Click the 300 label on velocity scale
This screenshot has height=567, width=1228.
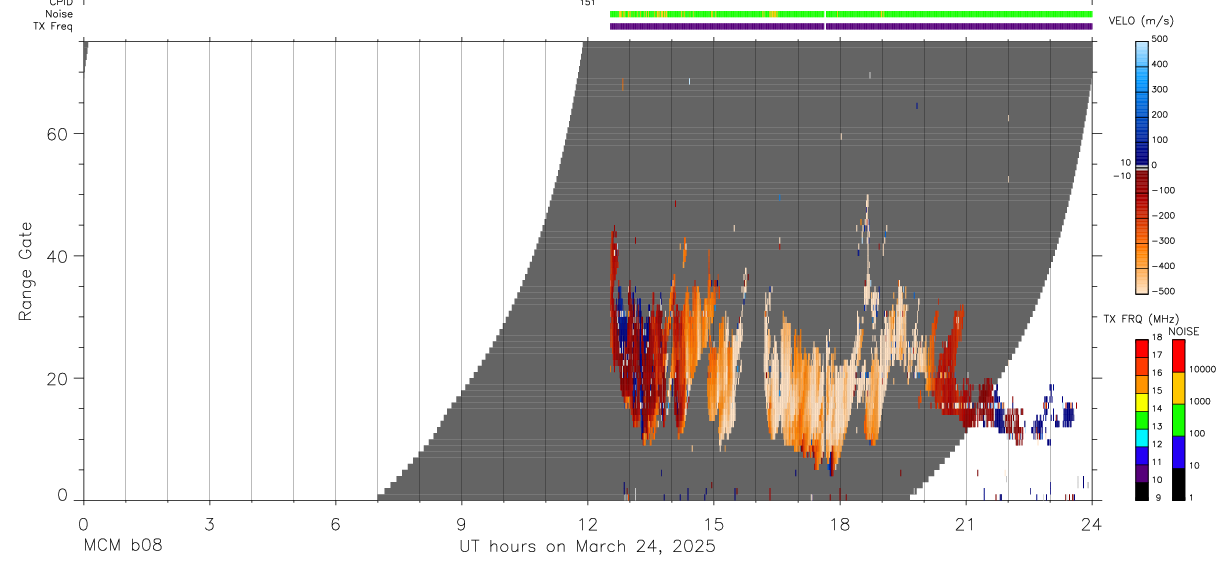click(x=1161, y=90)
